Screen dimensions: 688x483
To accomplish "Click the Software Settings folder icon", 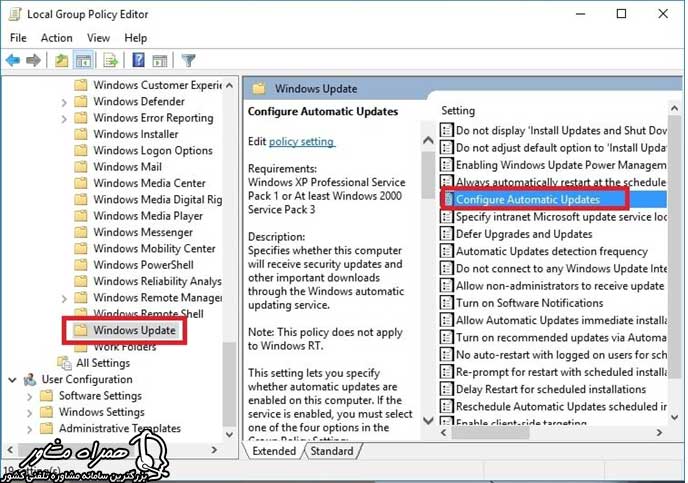I will tap(47, 396).
